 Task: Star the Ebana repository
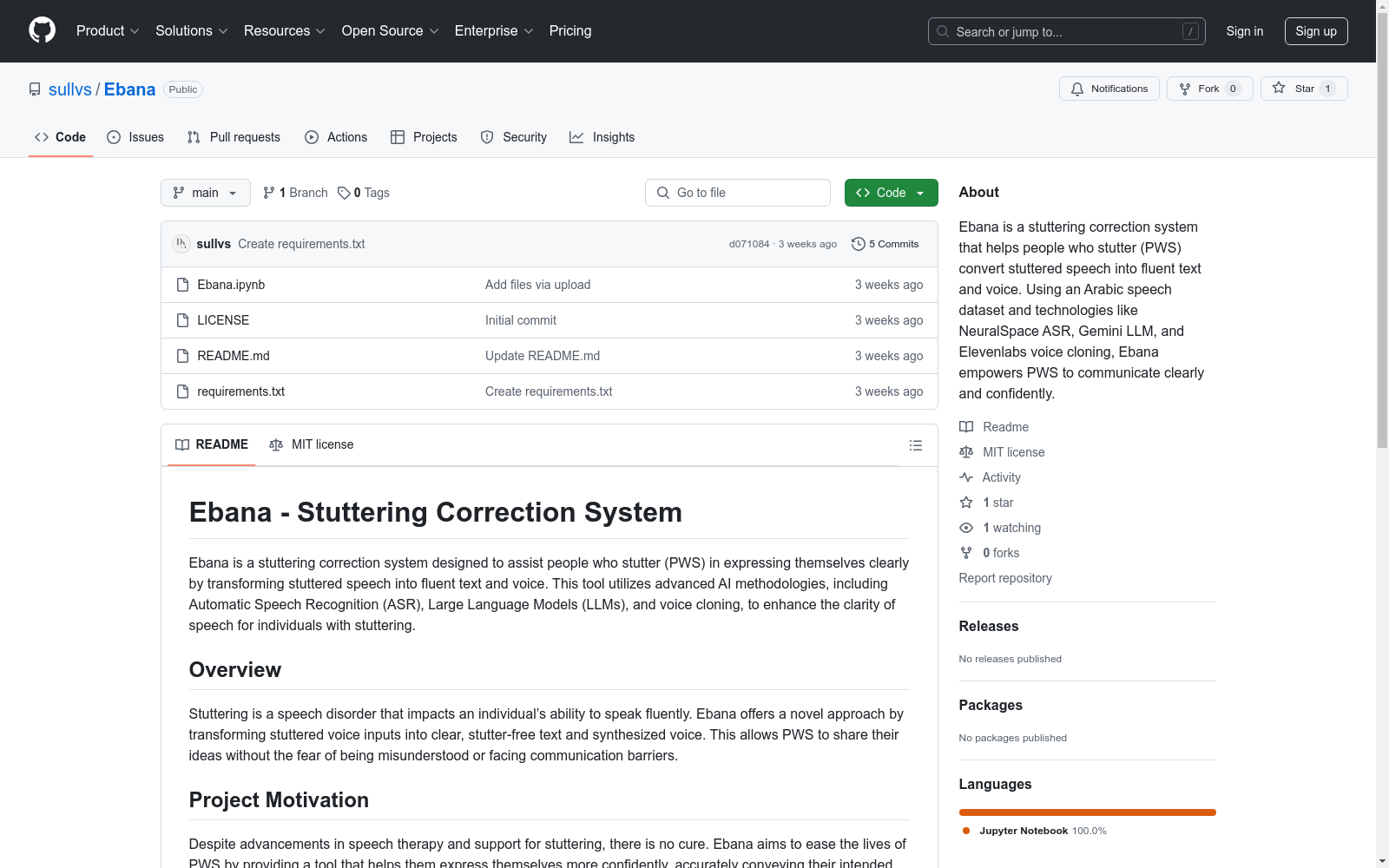[1304, 89]
